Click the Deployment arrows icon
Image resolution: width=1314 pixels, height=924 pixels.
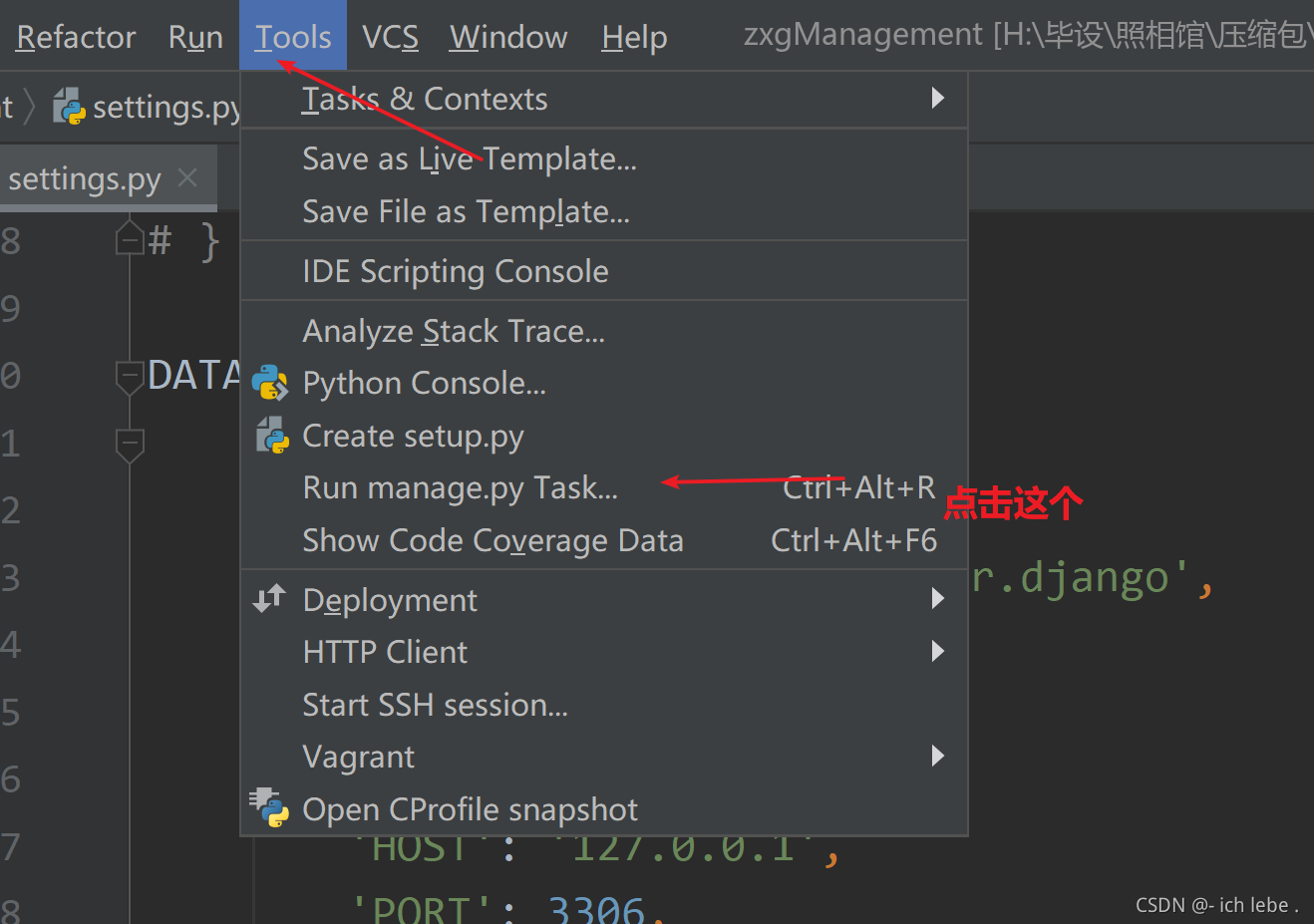pos(269,598)
